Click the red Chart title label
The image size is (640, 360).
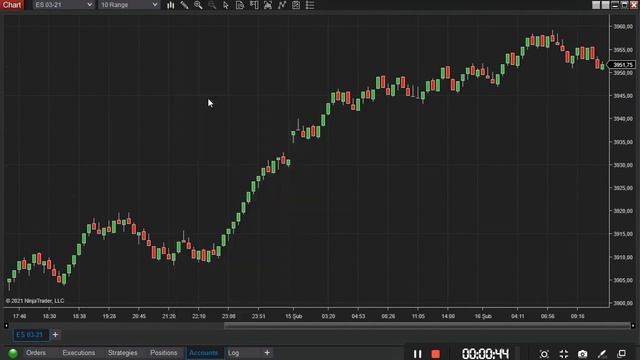[12, 5]
